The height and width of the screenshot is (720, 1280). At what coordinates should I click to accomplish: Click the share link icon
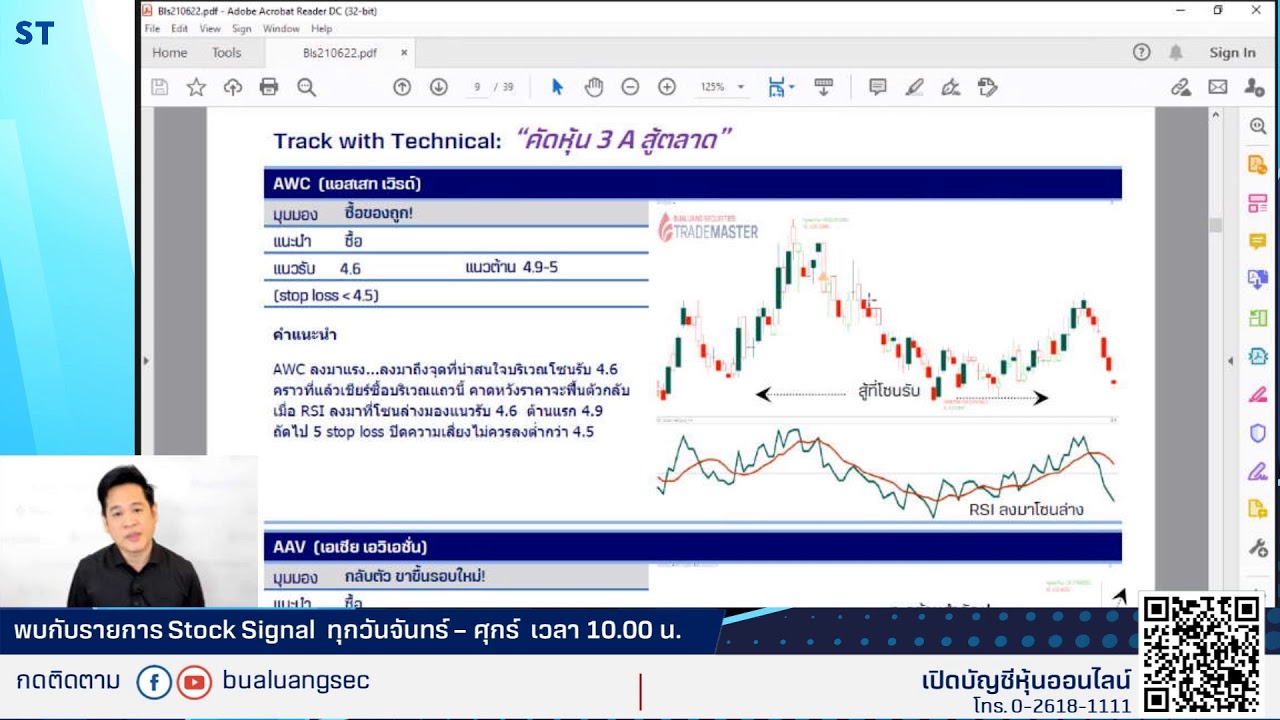pyautogui.click(x=1181, y=87)
